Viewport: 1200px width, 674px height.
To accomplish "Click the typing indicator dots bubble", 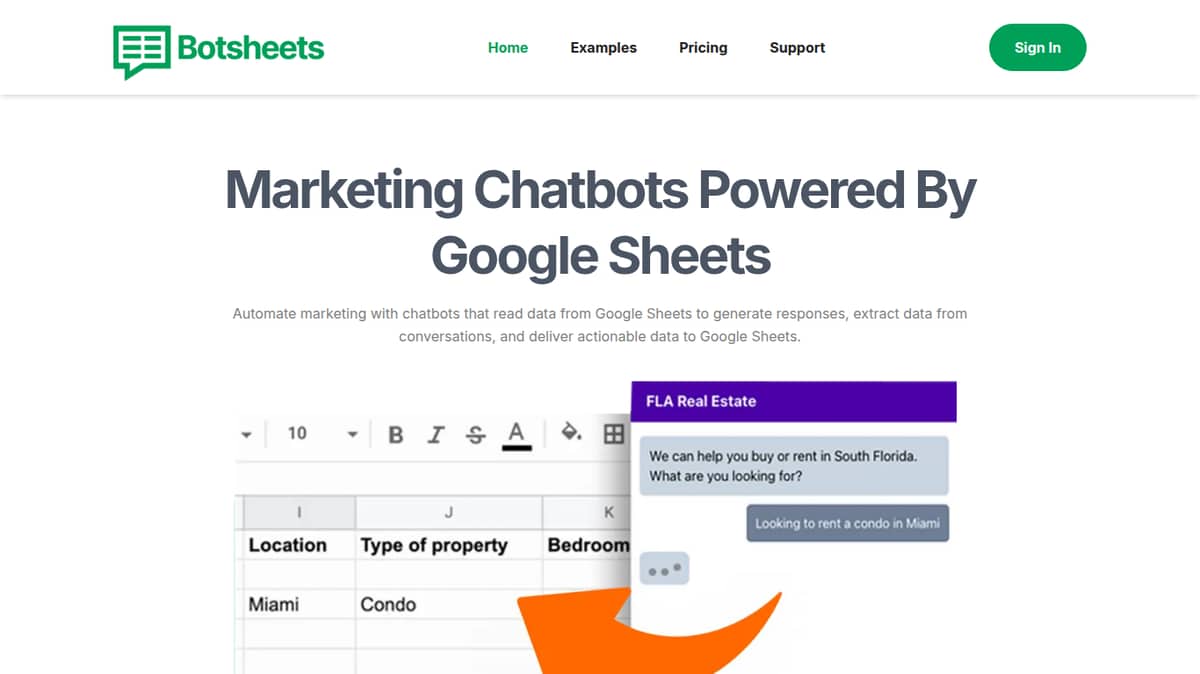I will (x=664, y=570).
